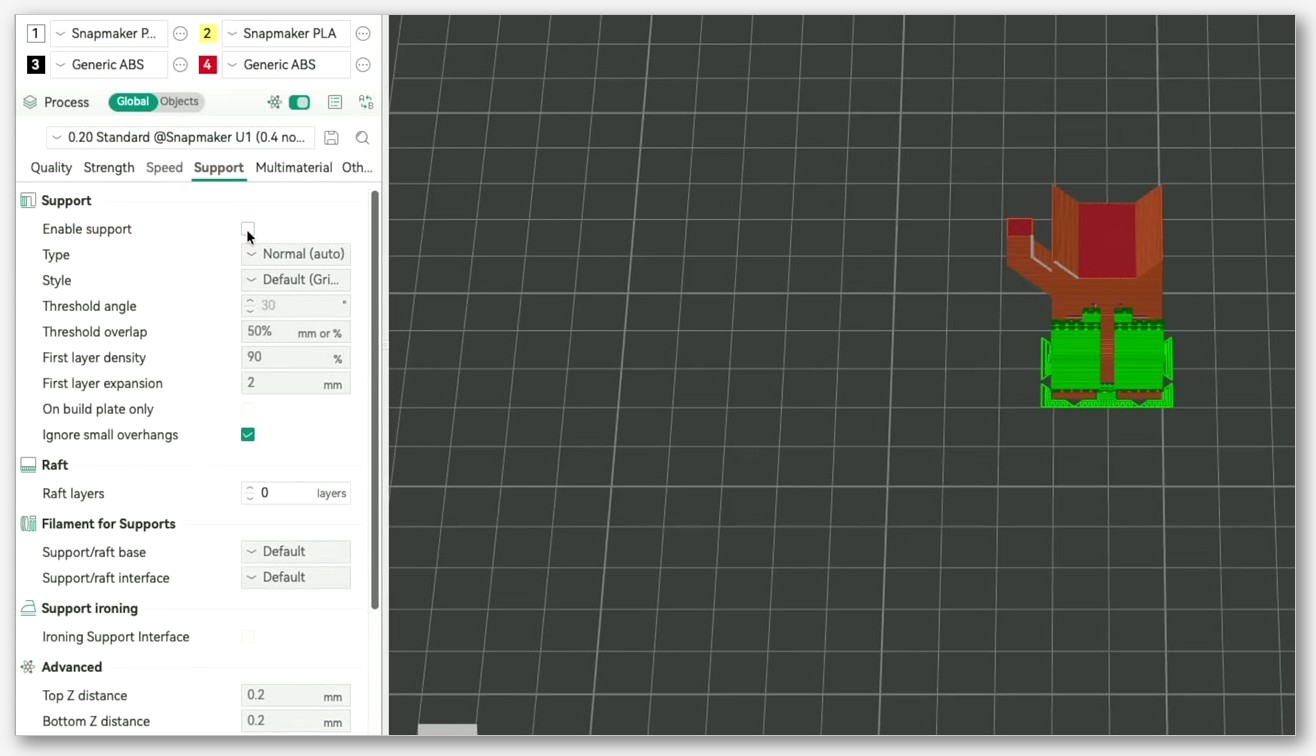
Task: Click the search settings magnifier icon
Action: point(362,138)
